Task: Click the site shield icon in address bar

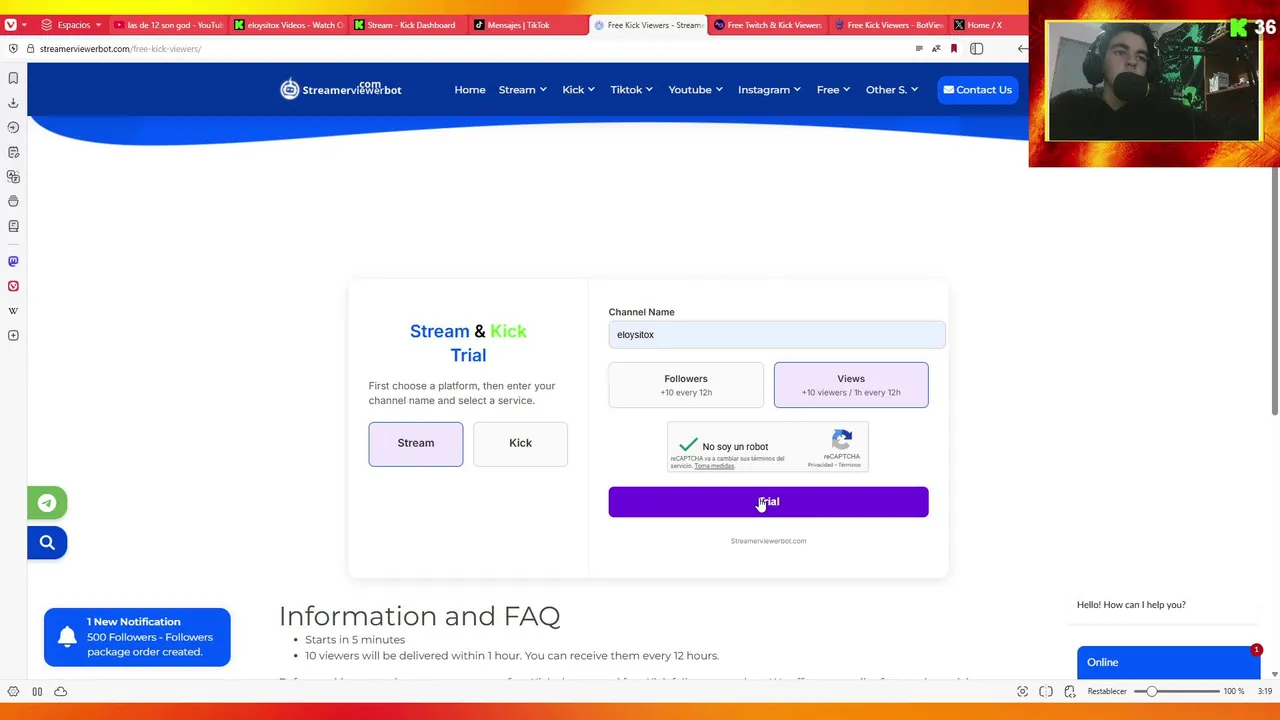Action: point(13,49)
